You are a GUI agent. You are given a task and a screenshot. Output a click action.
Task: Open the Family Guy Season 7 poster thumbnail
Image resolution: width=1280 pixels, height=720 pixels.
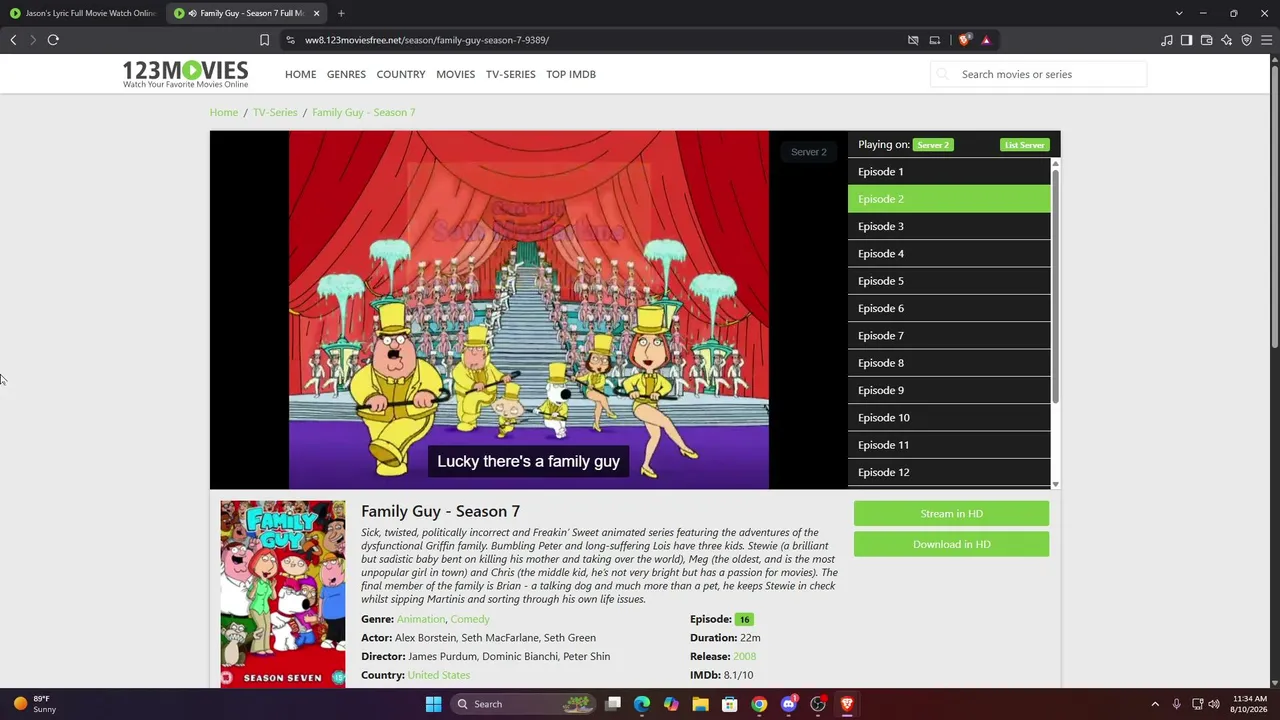pos(283,594)
